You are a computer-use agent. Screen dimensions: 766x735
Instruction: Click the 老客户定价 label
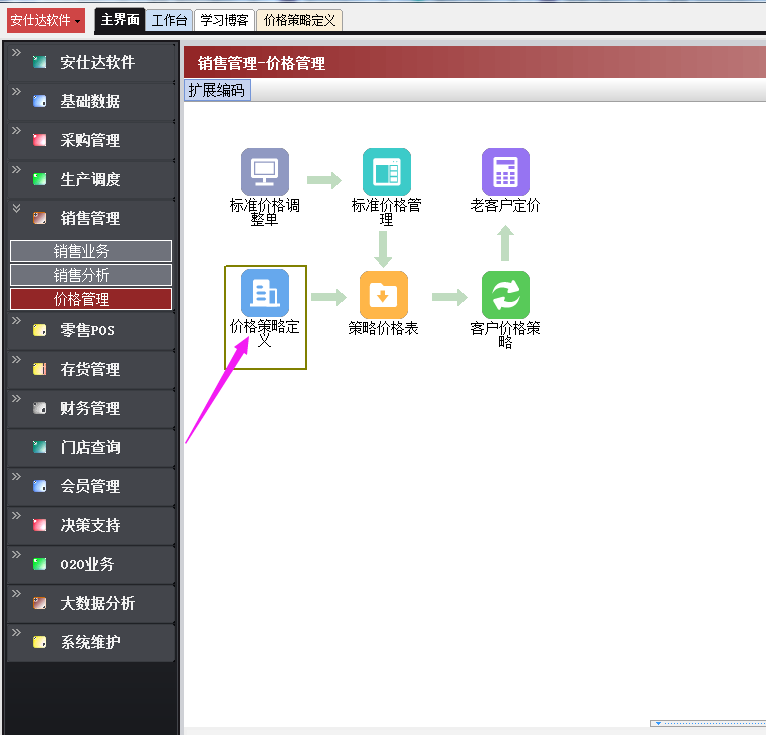pyautogui.click(x=506, y=205)
